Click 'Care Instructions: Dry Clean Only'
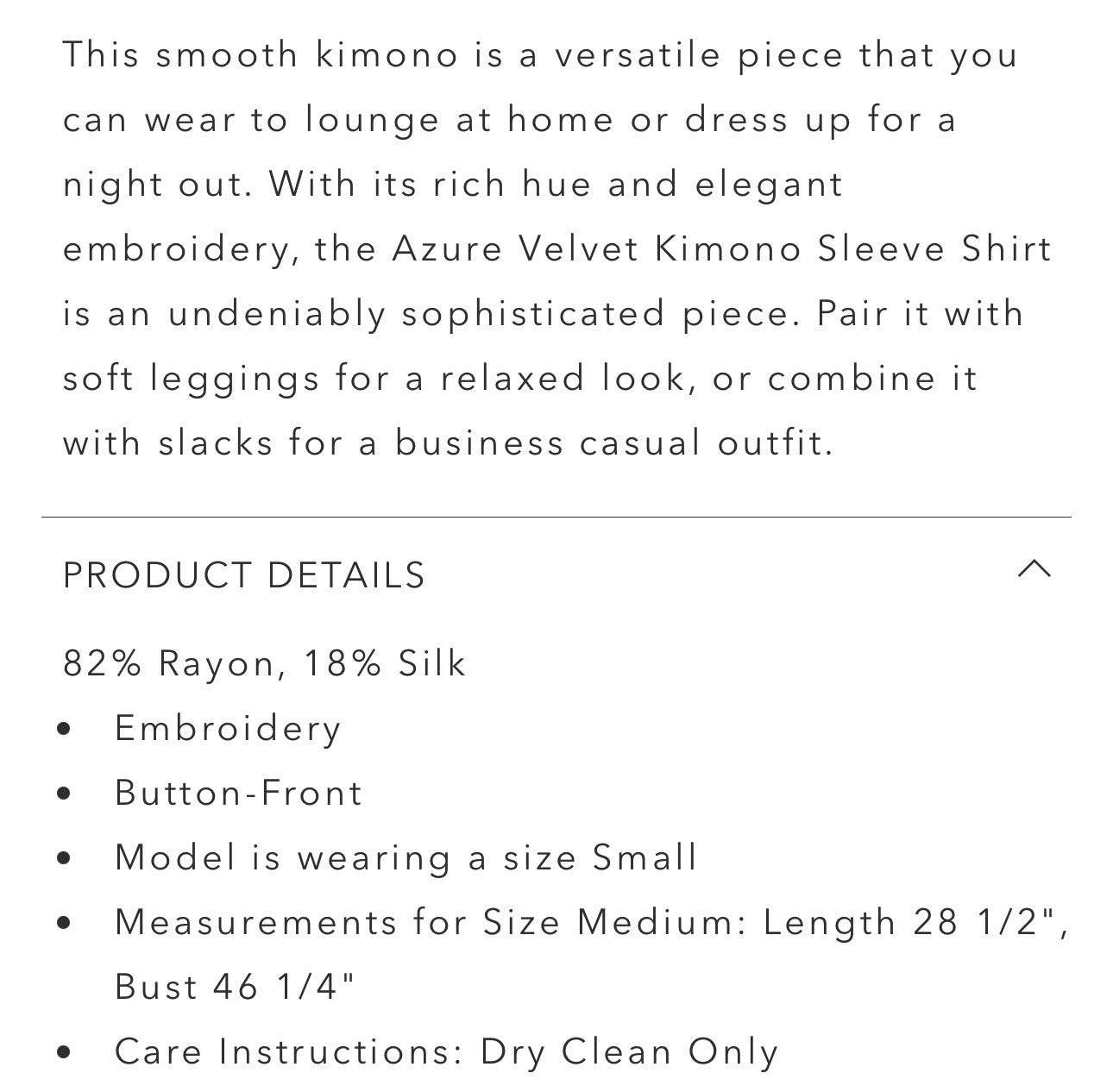Screen dimensions: 1113x1092 coord(446,1052)
